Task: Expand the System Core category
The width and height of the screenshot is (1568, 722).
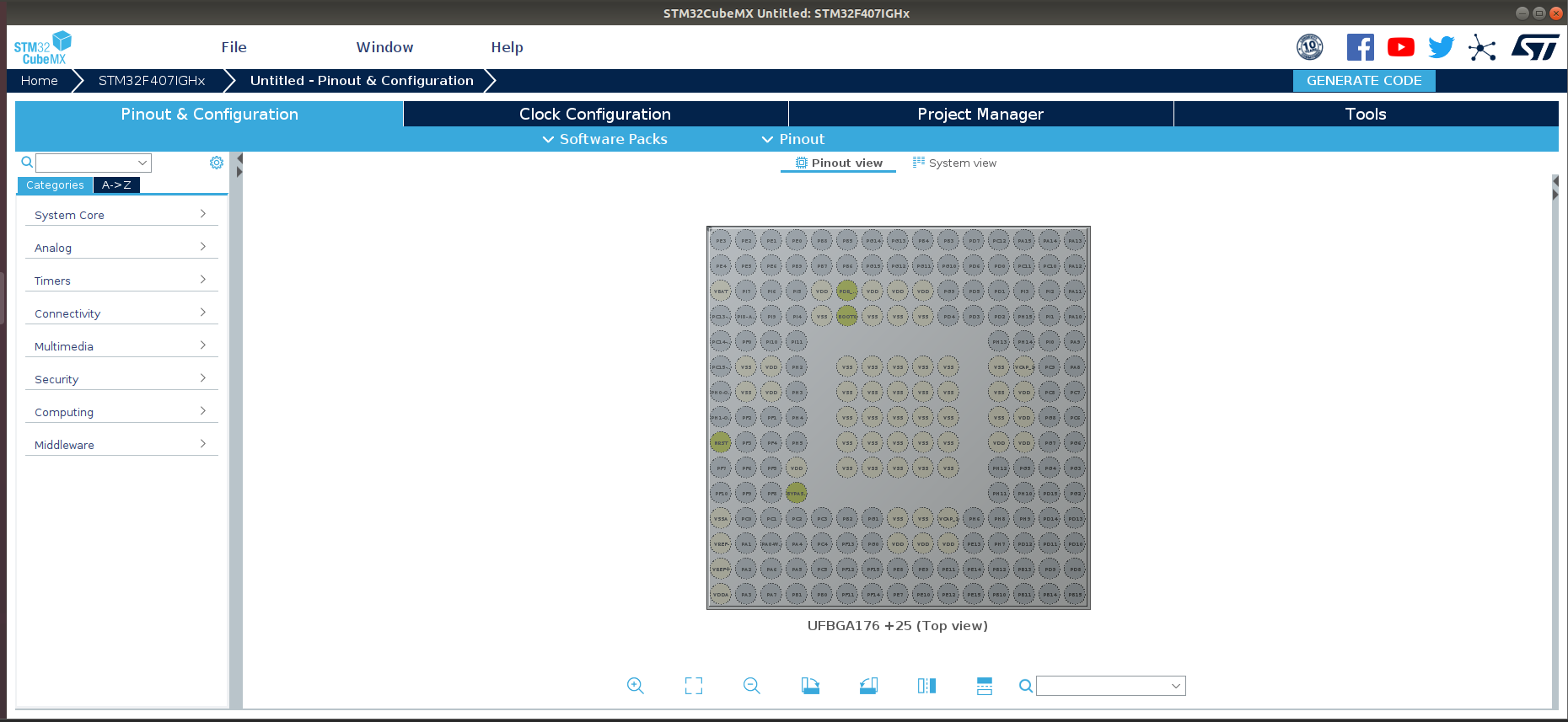Action: (x=121, y=215)
